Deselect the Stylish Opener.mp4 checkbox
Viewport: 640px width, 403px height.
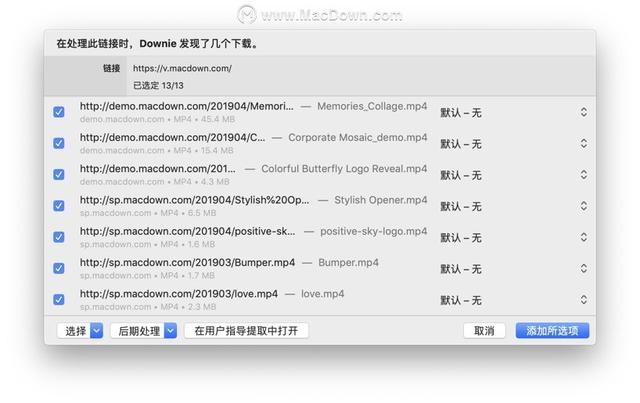pos(59,206)
